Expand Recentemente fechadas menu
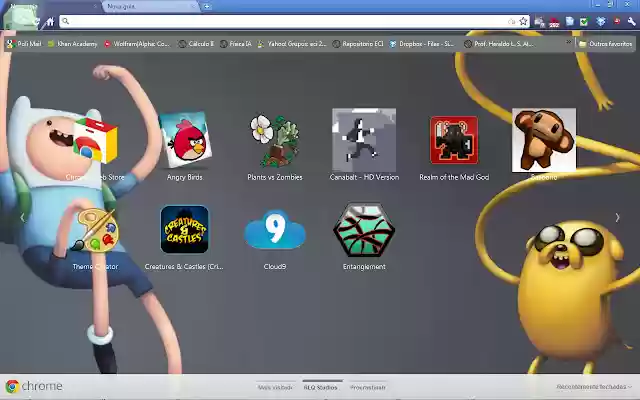This screenshot has width=640, height=400. (594, 387)
